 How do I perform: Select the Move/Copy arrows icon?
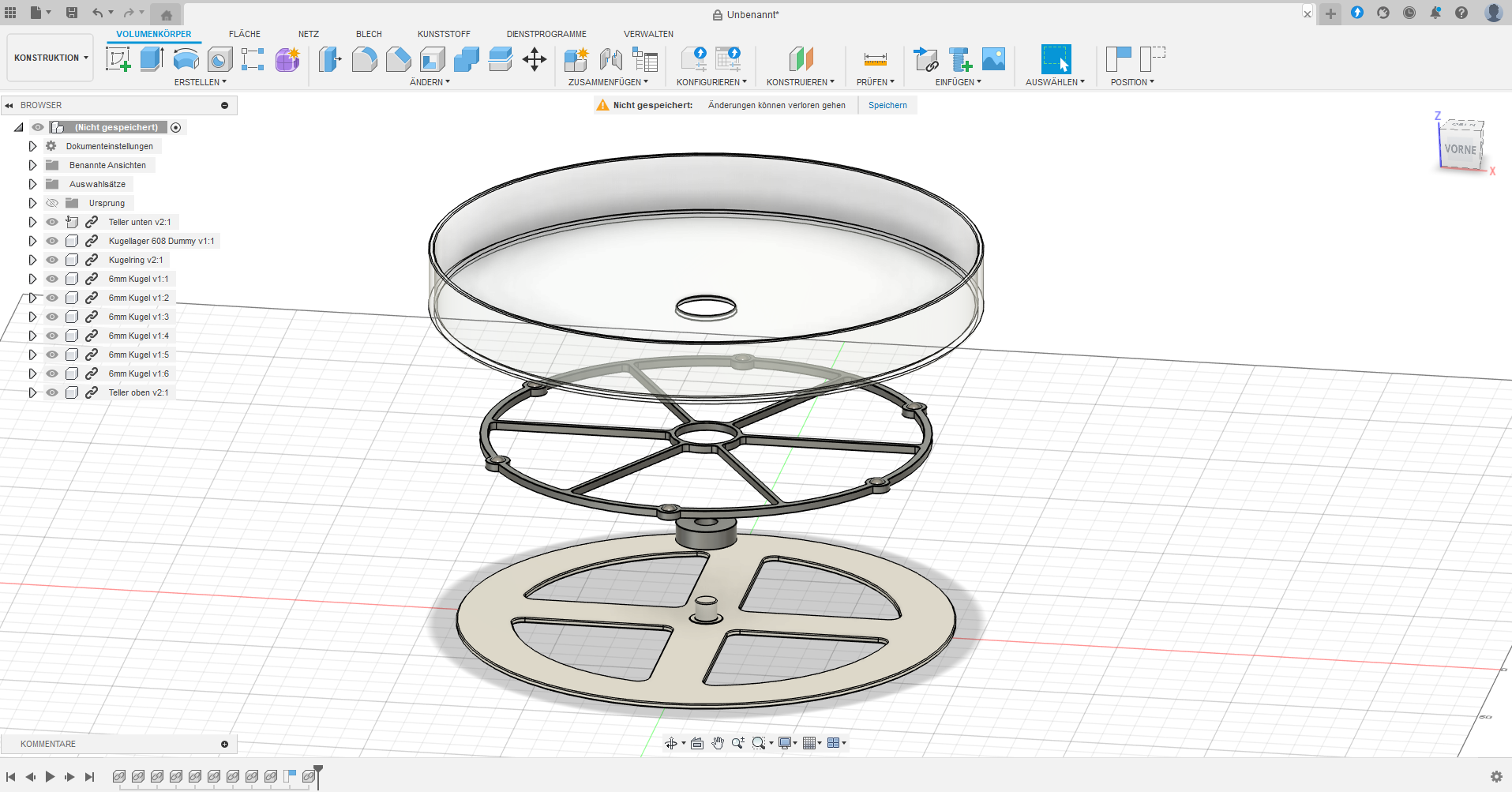click(535, 59)
